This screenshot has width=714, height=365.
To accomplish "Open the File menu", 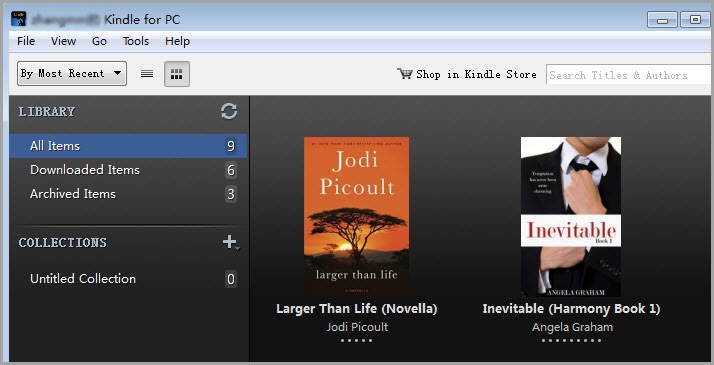I will tap(26, 41).
